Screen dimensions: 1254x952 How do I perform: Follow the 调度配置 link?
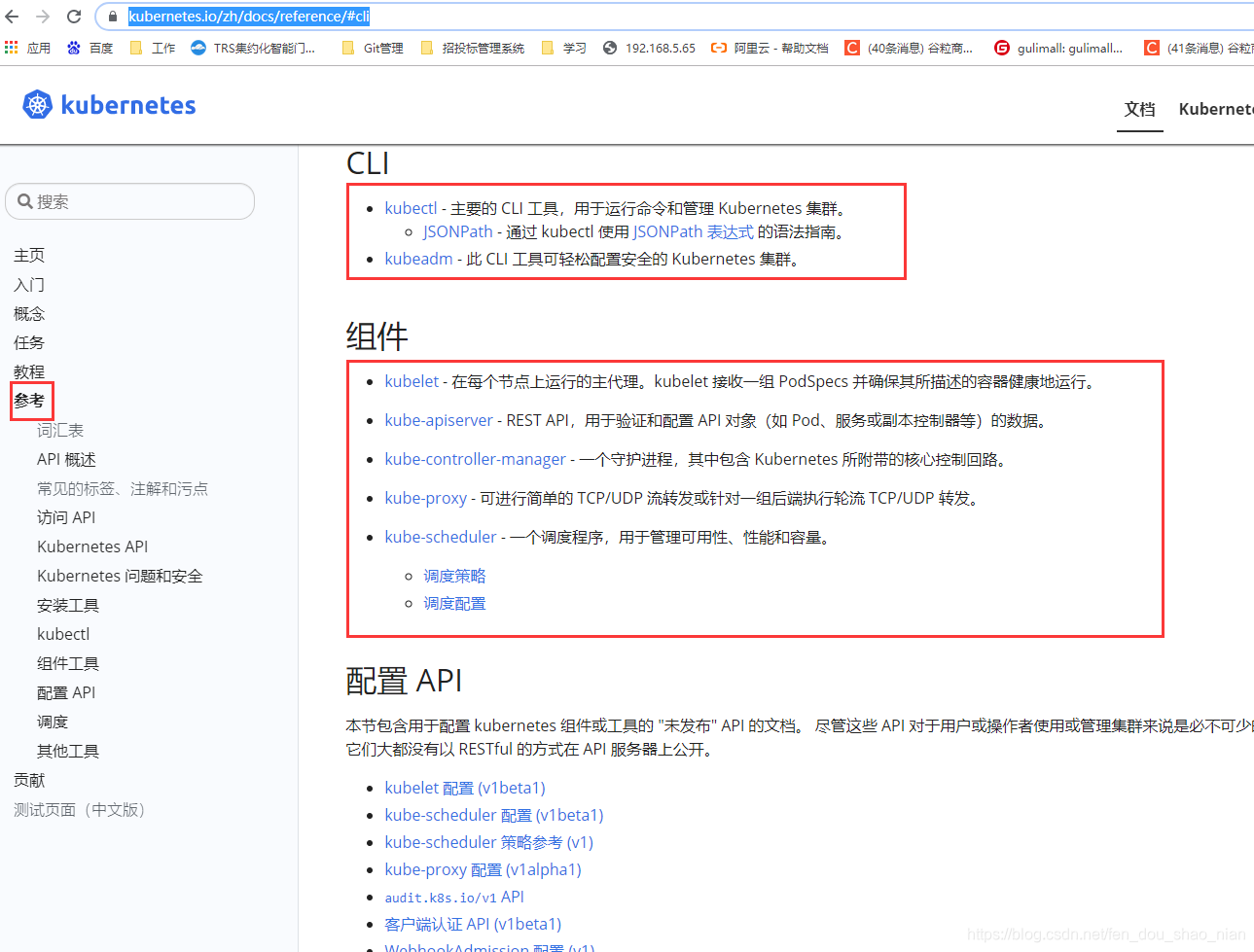[x=454, y=603]
